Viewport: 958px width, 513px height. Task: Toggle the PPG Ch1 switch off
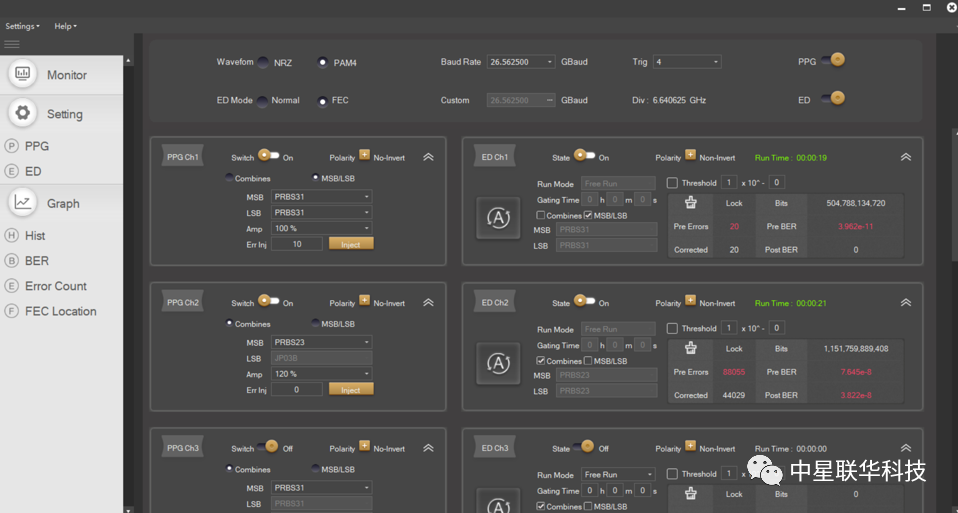click(x=268, y=156)
